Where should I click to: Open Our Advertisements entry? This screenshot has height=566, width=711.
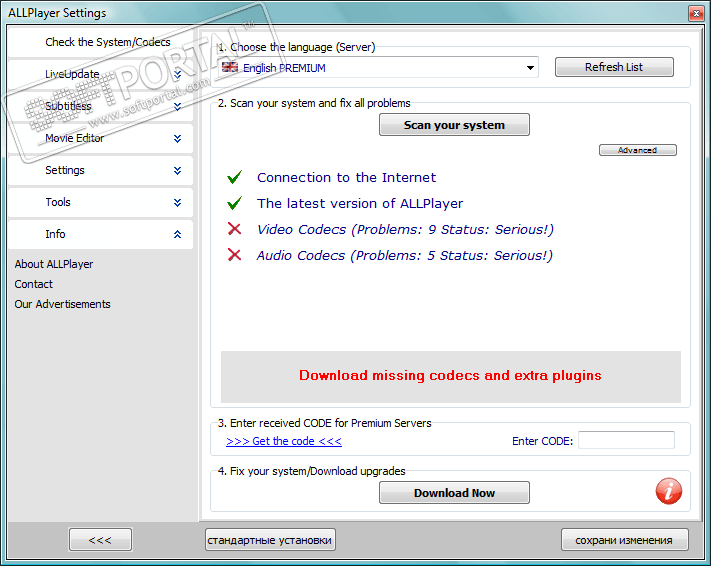(x=62, y=304)
